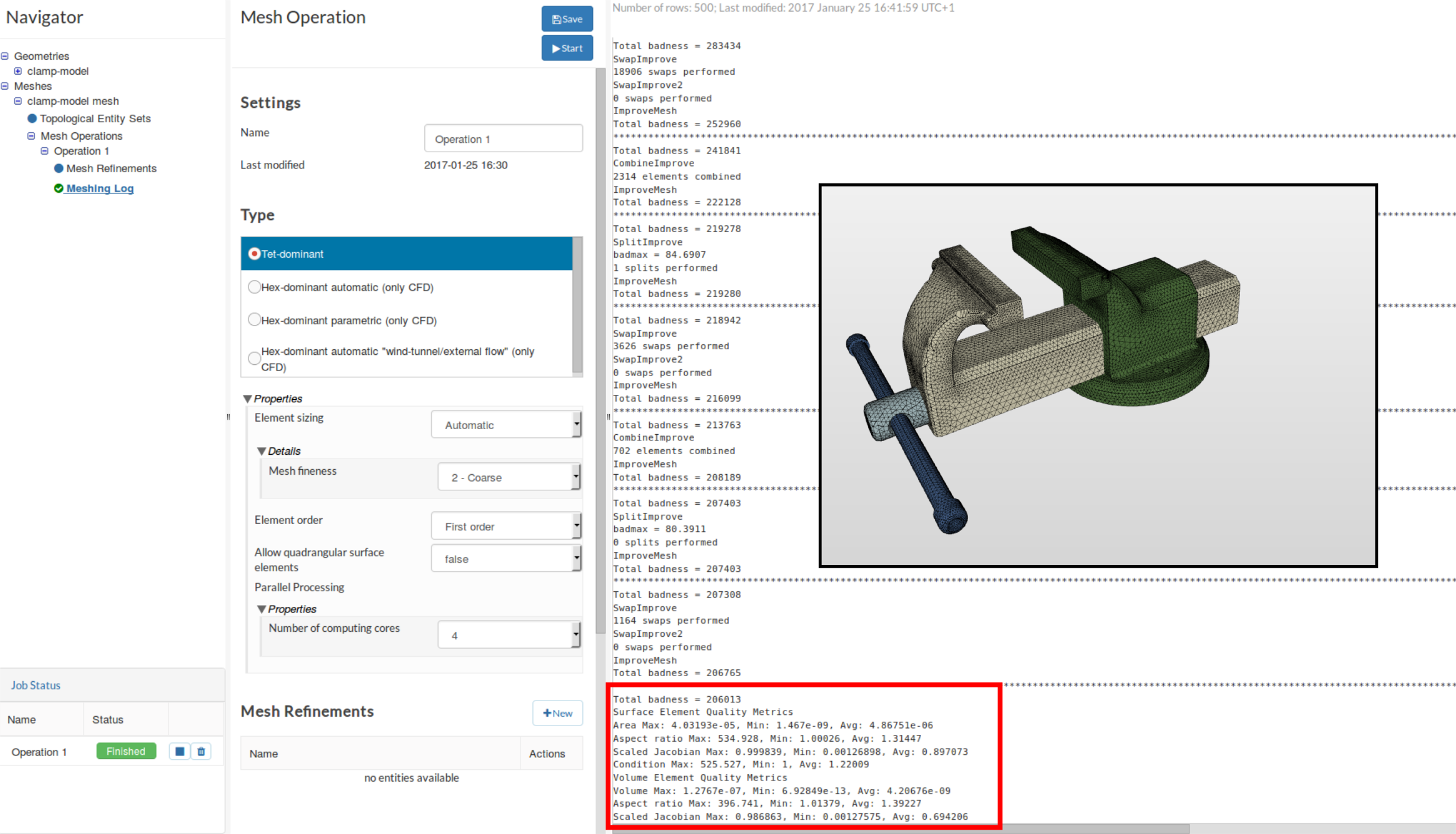Viewport: 1456px width, 834px height.
Task: Open the Element sizing dropdown
Action: 506,425
